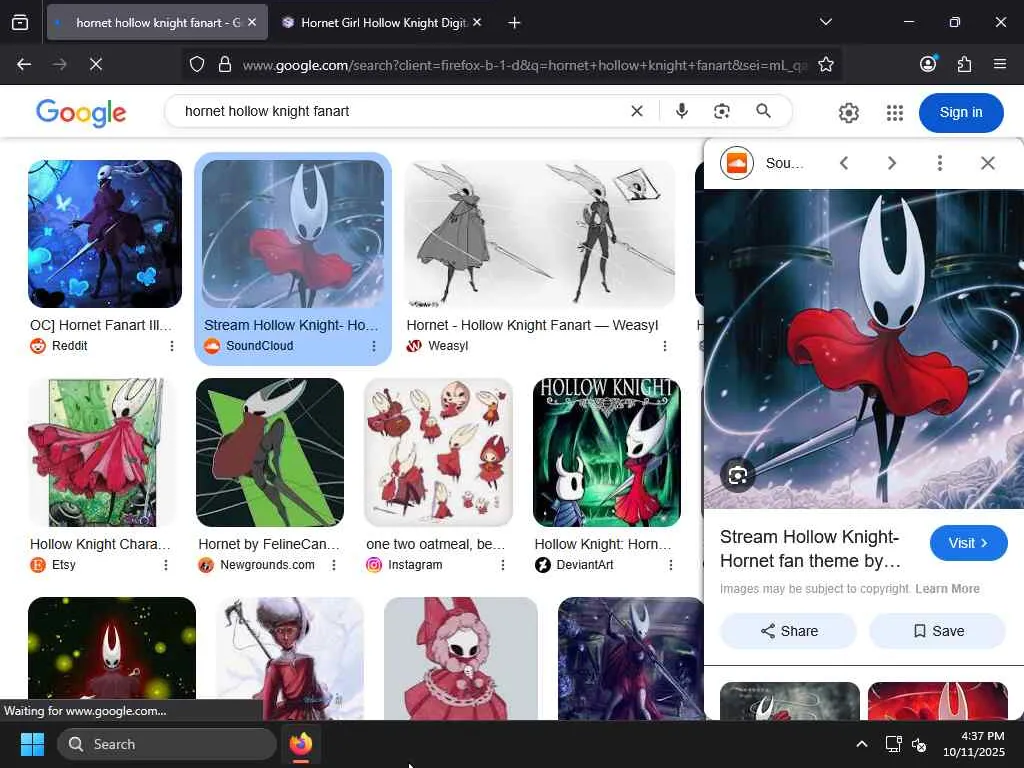Click the 'Hornet by FelineCan...' title
Image resolution: width=1024 pixels, height=768 pixels.
pyautogui.click(x=269, y=544)
